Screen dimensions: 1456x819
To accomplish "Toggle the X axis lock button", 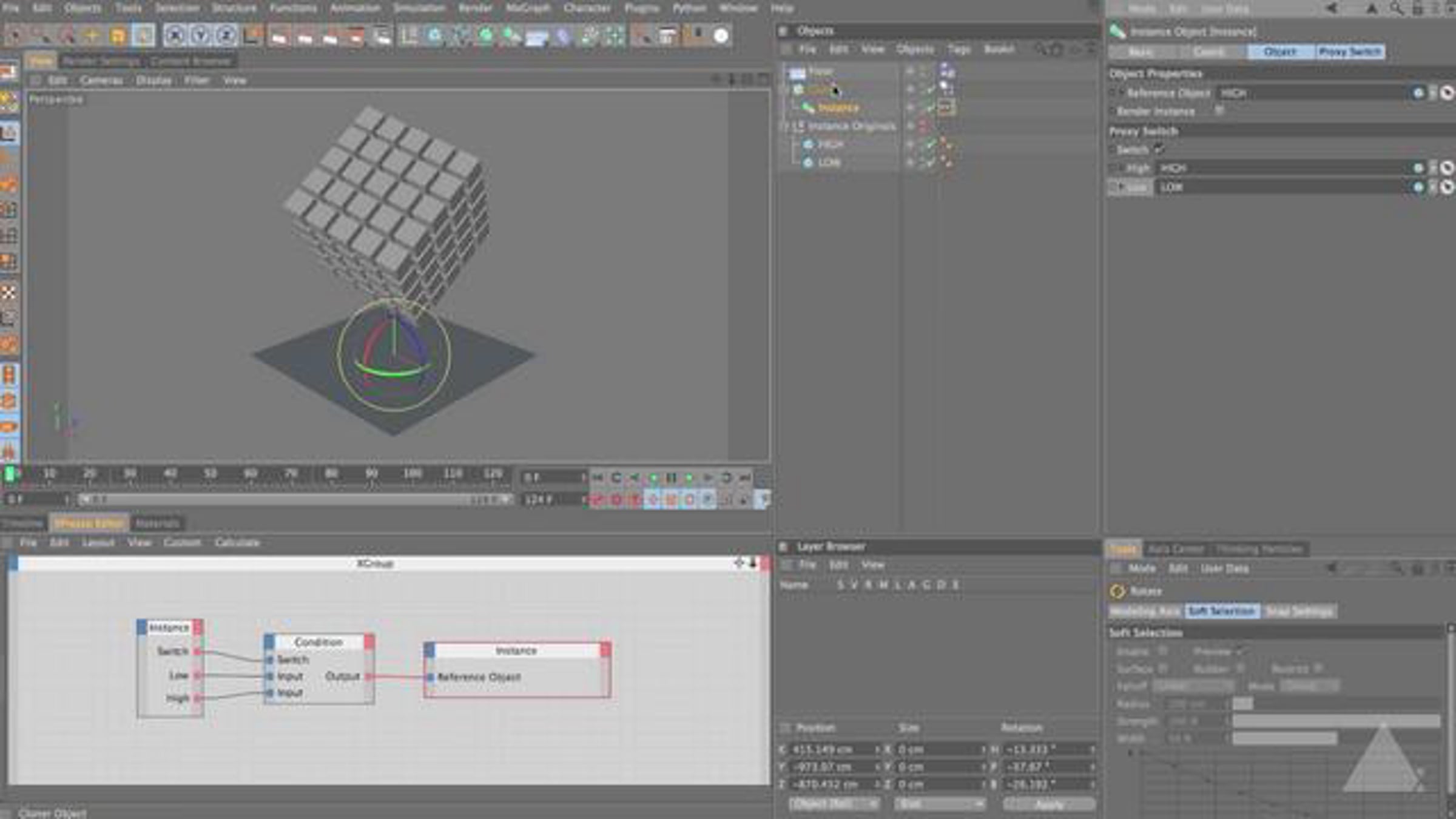I will [175, 36].
